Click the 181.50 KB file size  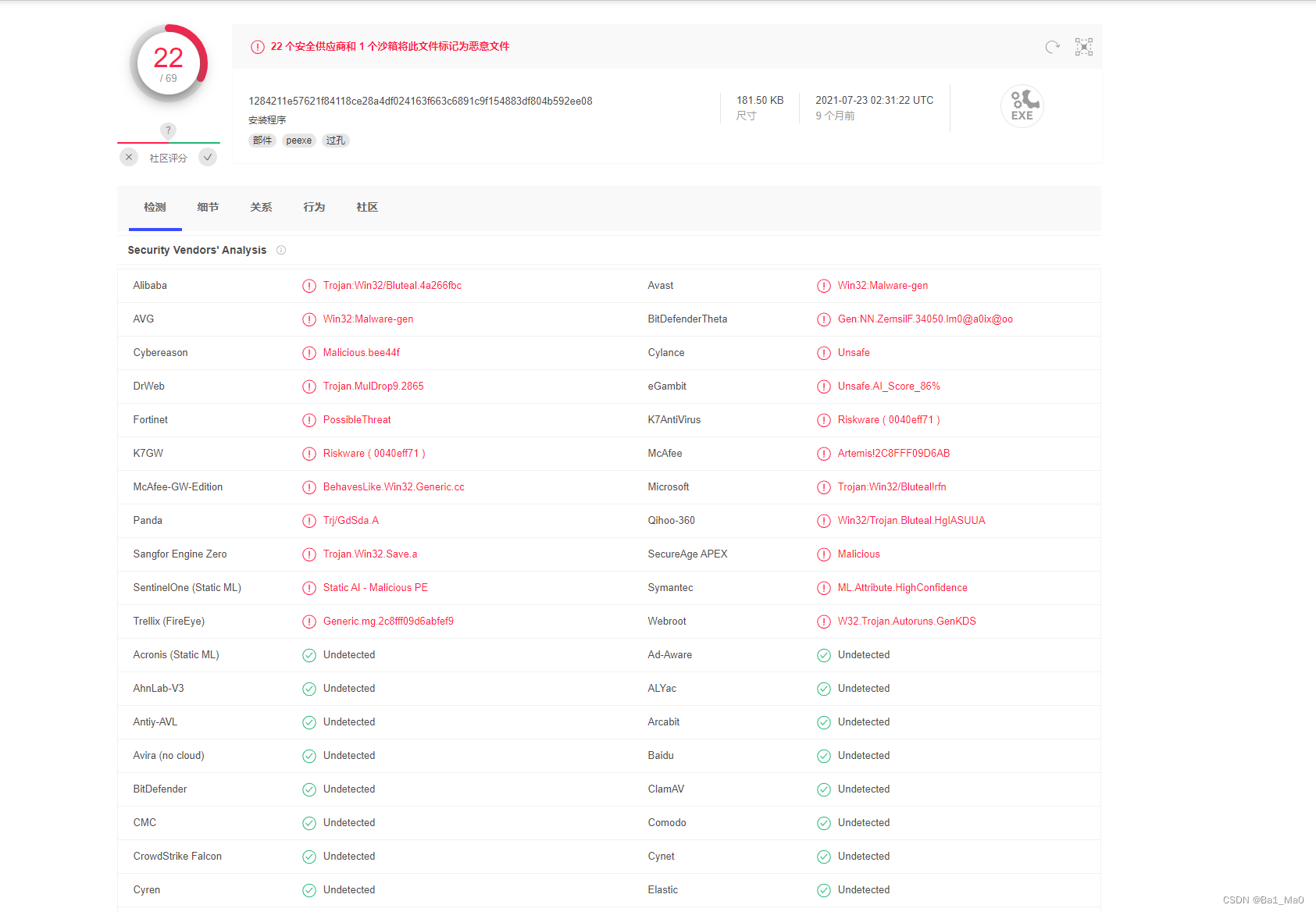760,100
